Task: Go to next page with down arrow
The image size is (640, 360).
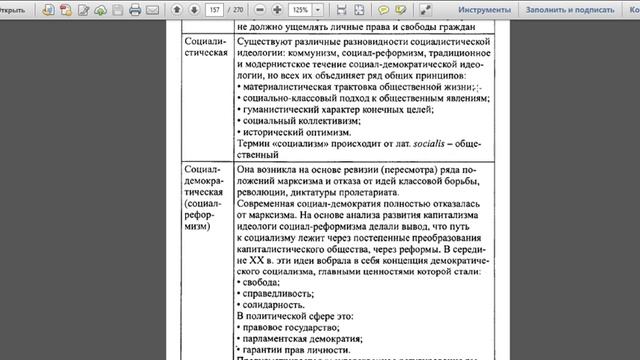Action: pos(194,9)
